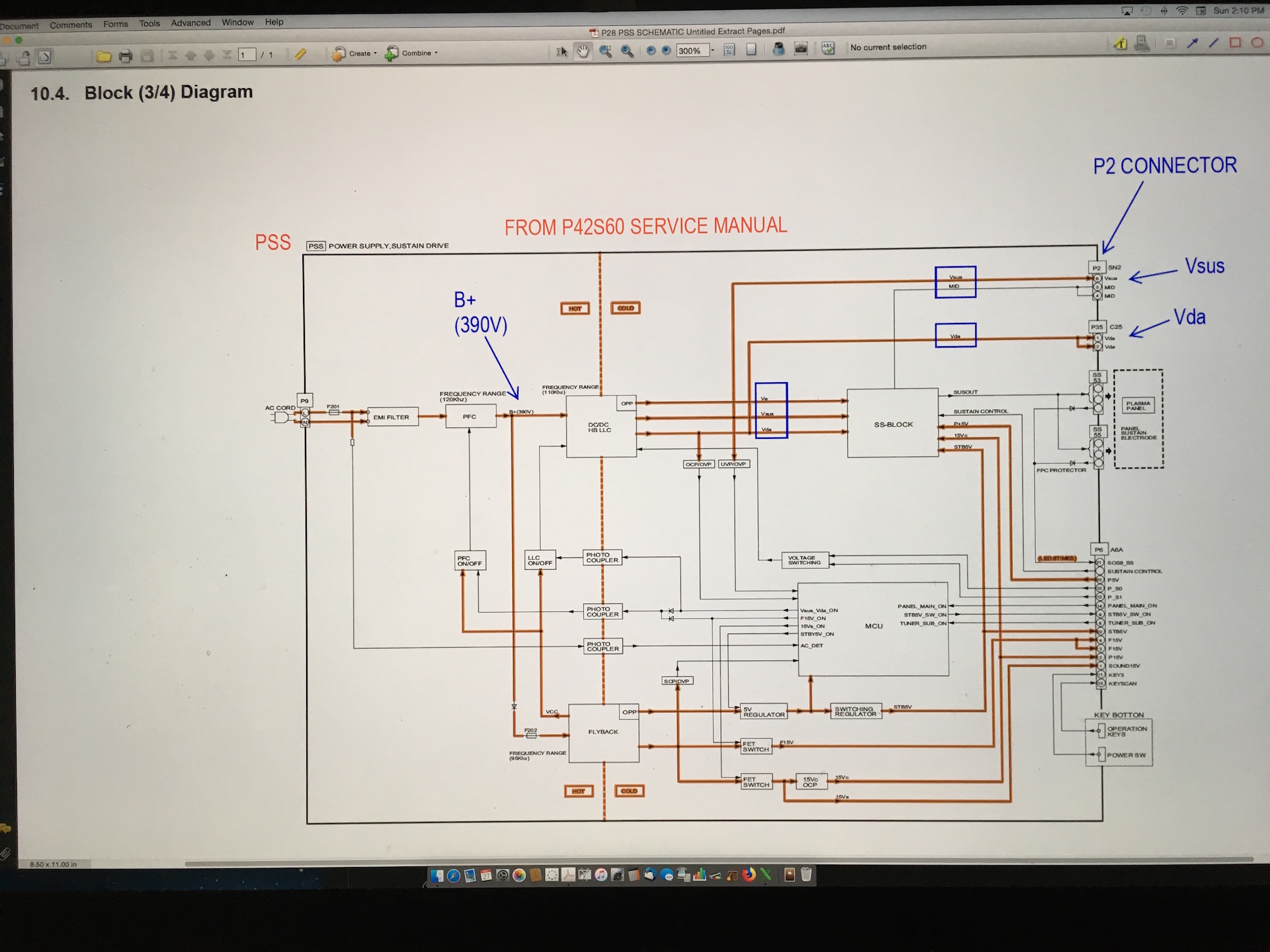This screenshot has height=952, width=1270.
Task: Open the Help menu
Action: 274,21
